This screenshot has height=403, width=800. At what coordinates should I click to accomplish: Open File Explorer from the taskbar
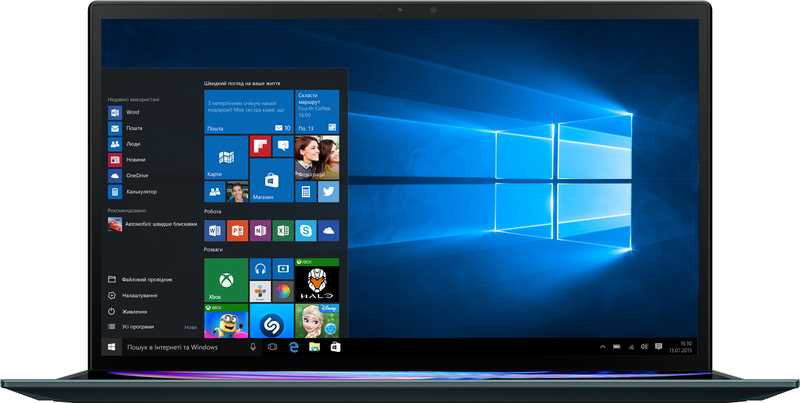(314, 347)
